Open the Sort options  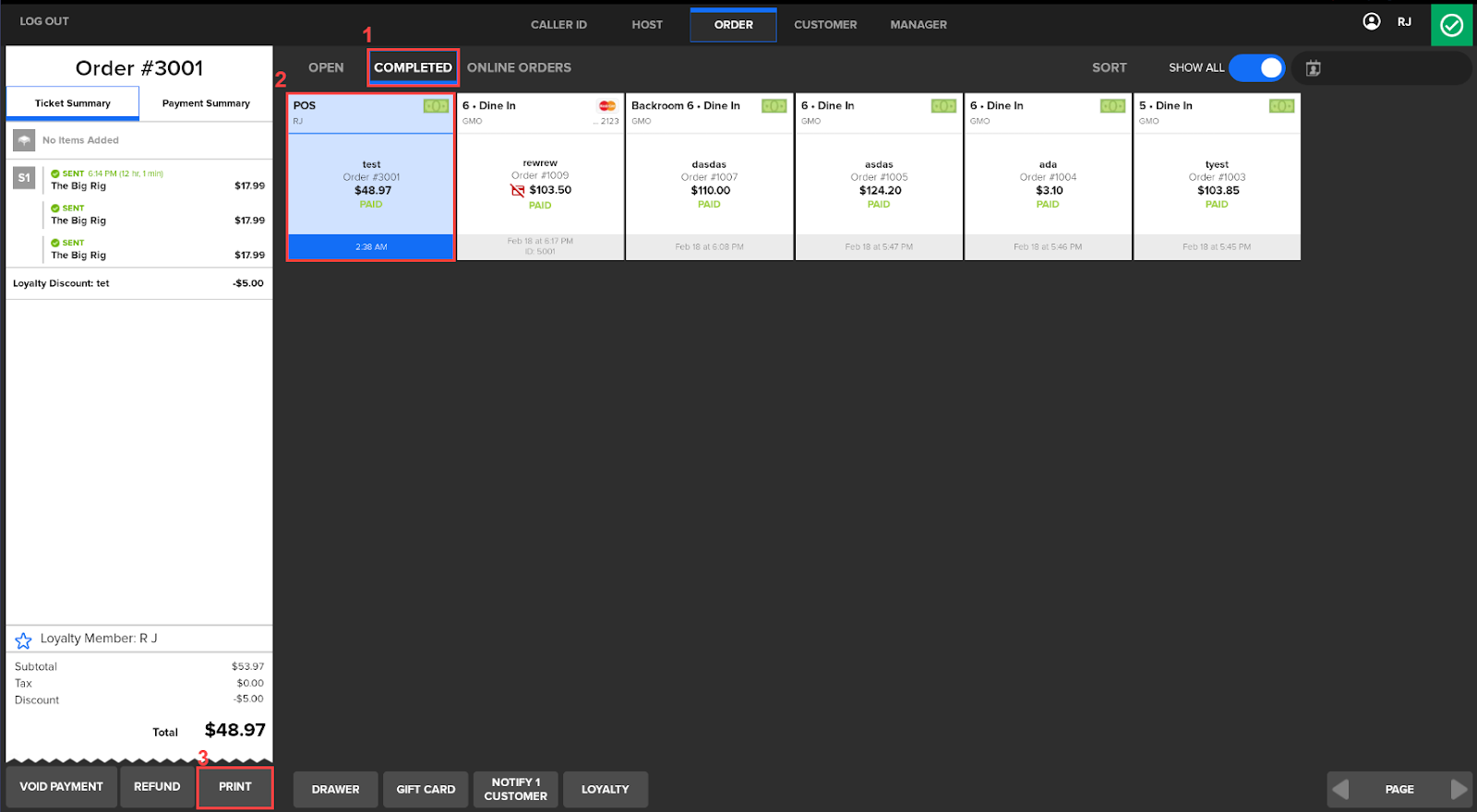coord(1109,68)
